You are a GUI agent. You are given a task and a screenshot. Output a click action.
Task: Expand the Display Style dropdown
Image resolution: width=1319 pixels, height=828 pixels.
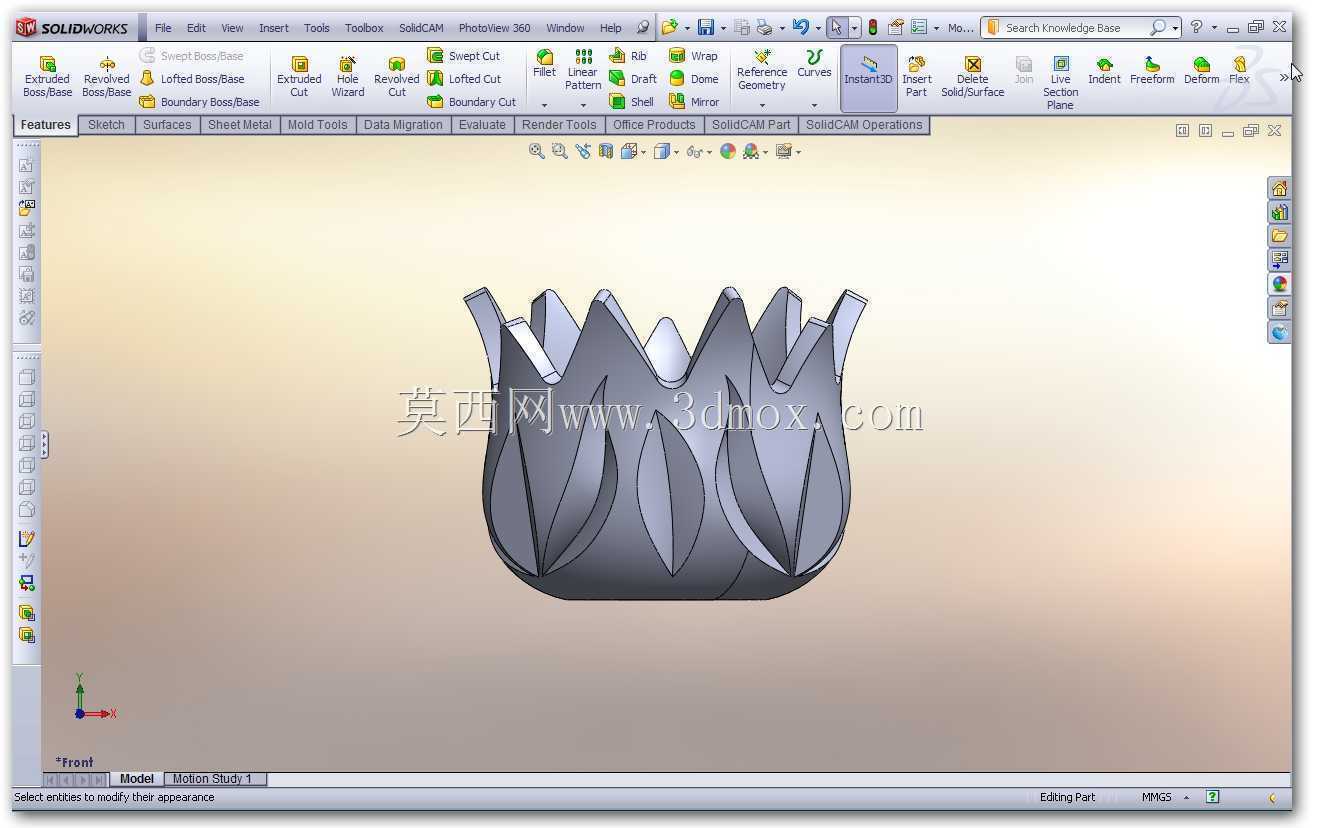677,152
